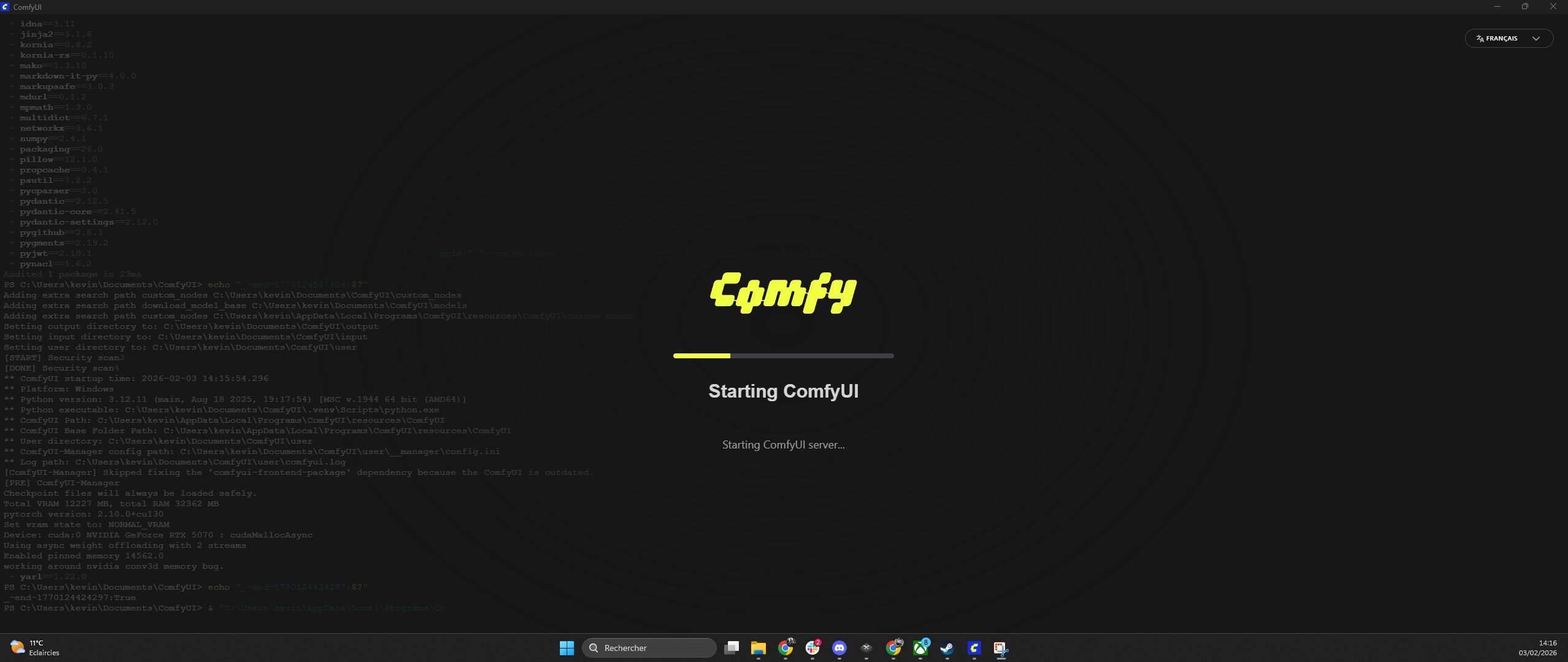Open the FRANÇAIS language dropdown

pyautogui.click(x=1509, y=38)
